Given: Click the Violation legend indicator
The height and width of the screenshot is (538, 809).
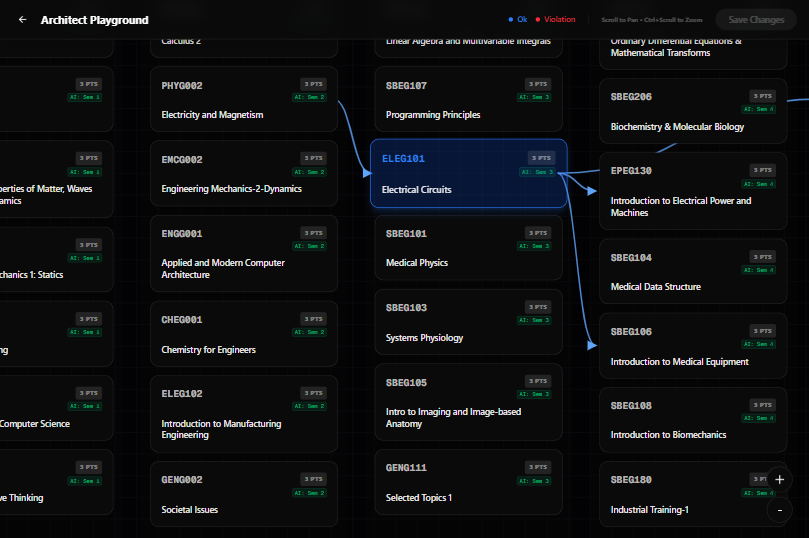Looking at the screenshot, I should pos(555,19).
